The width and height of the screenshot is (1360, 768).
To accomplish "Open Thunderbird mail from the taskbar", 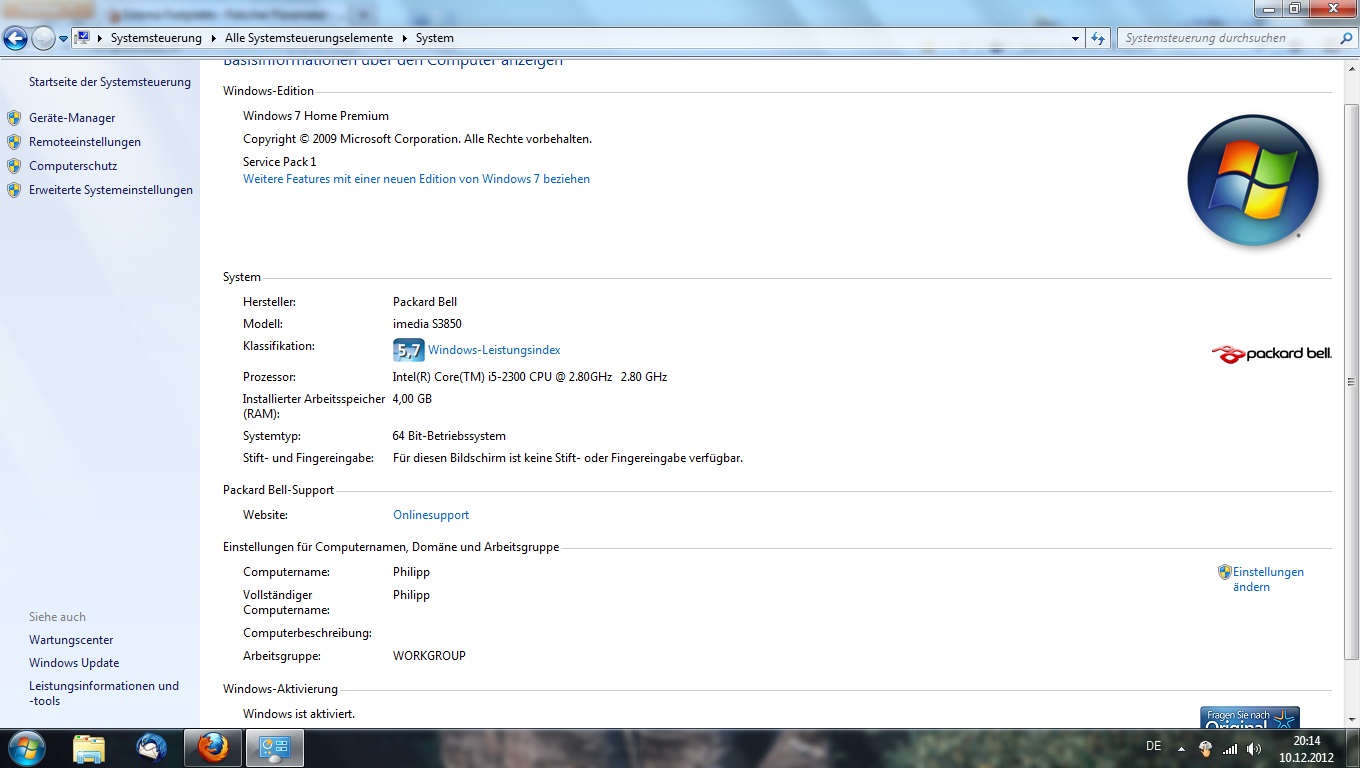I will tap(152, 748).
